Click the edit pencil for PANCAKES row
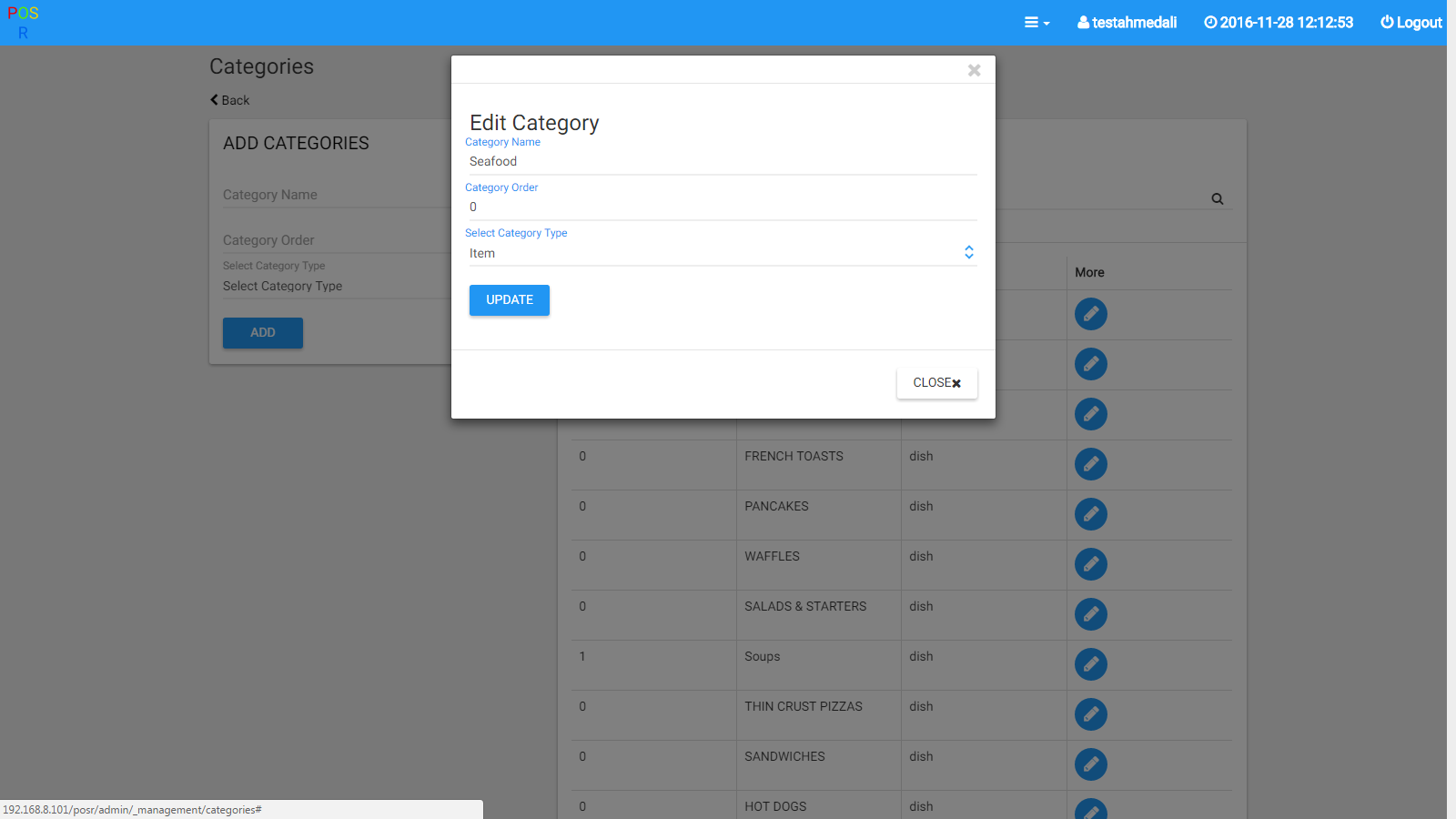This screenshot has width=1456, height=819. pyautogui.click(x=1090, y=514)
